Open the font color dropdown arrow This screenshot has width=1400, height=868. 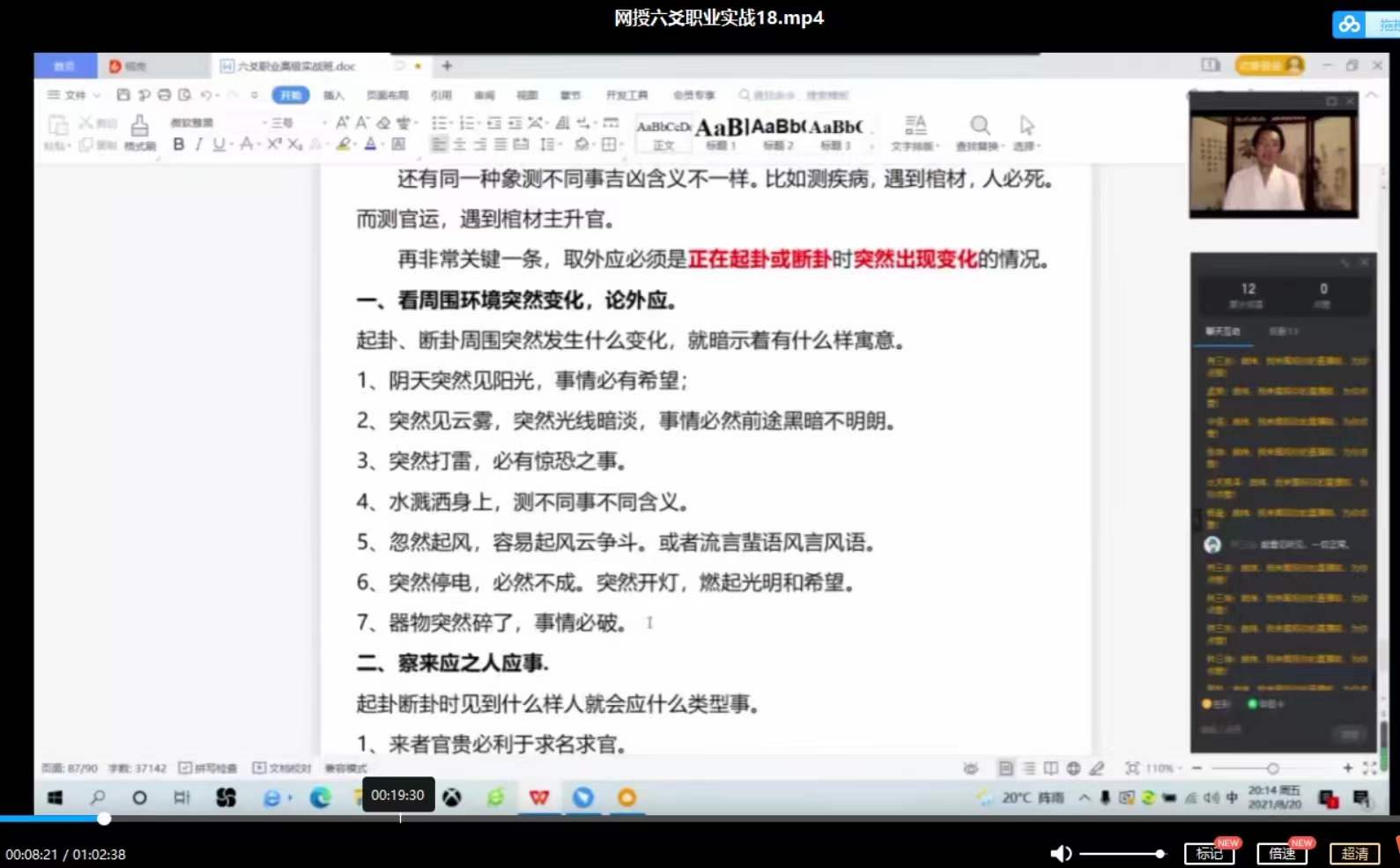coord(384,145)
